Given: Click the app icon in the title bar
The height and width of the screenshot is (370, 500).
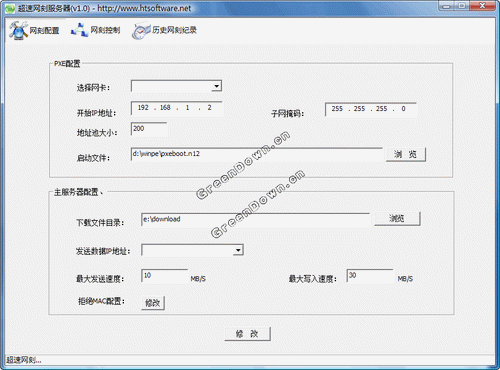Looking at the screenshot, I should coord(11,8).
